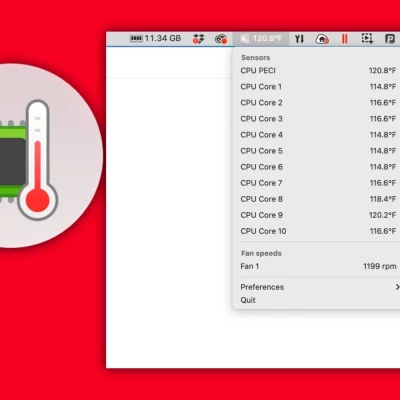Open the Dropbox menu bar icon

click(x=198, y=39)
